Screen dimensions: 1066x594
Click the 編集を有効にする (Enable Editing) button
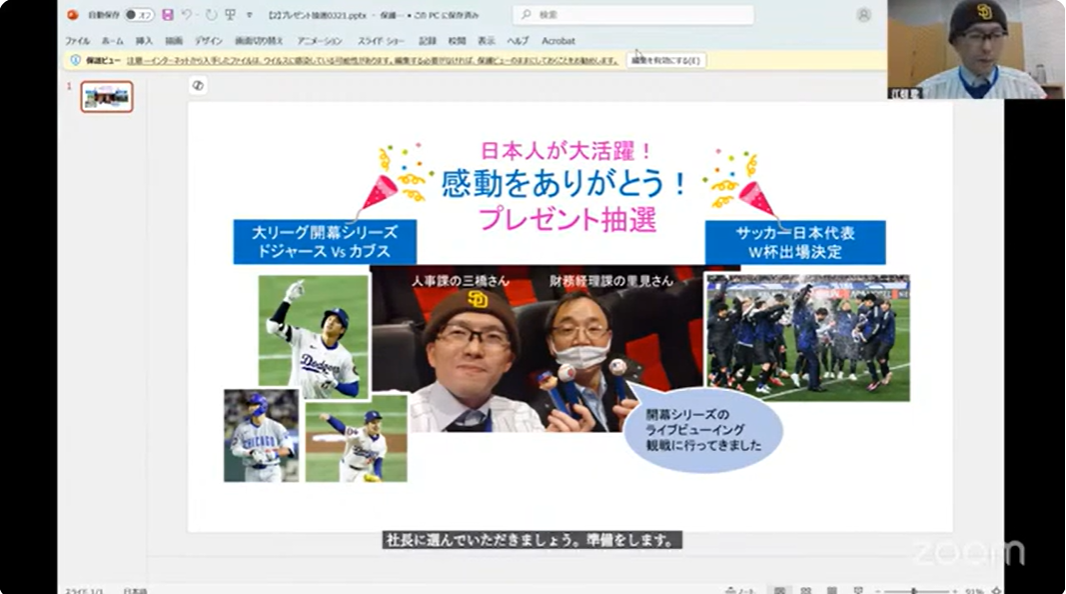pyautogui.click(x=666, y=60)
